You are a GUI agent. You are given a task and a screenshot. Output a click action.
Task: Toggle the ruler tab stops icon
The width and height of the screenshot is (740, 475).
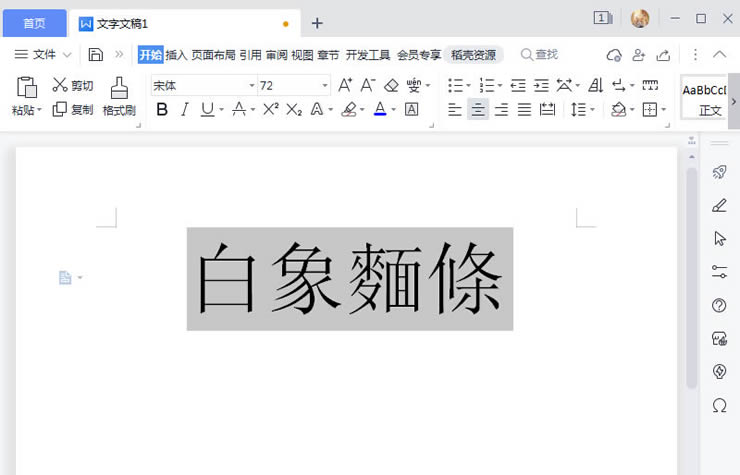650,85
